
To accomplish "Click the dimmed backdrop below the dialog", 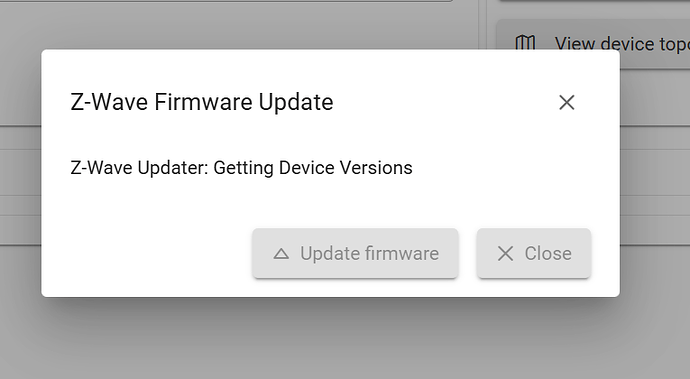I will coord(330,339).
